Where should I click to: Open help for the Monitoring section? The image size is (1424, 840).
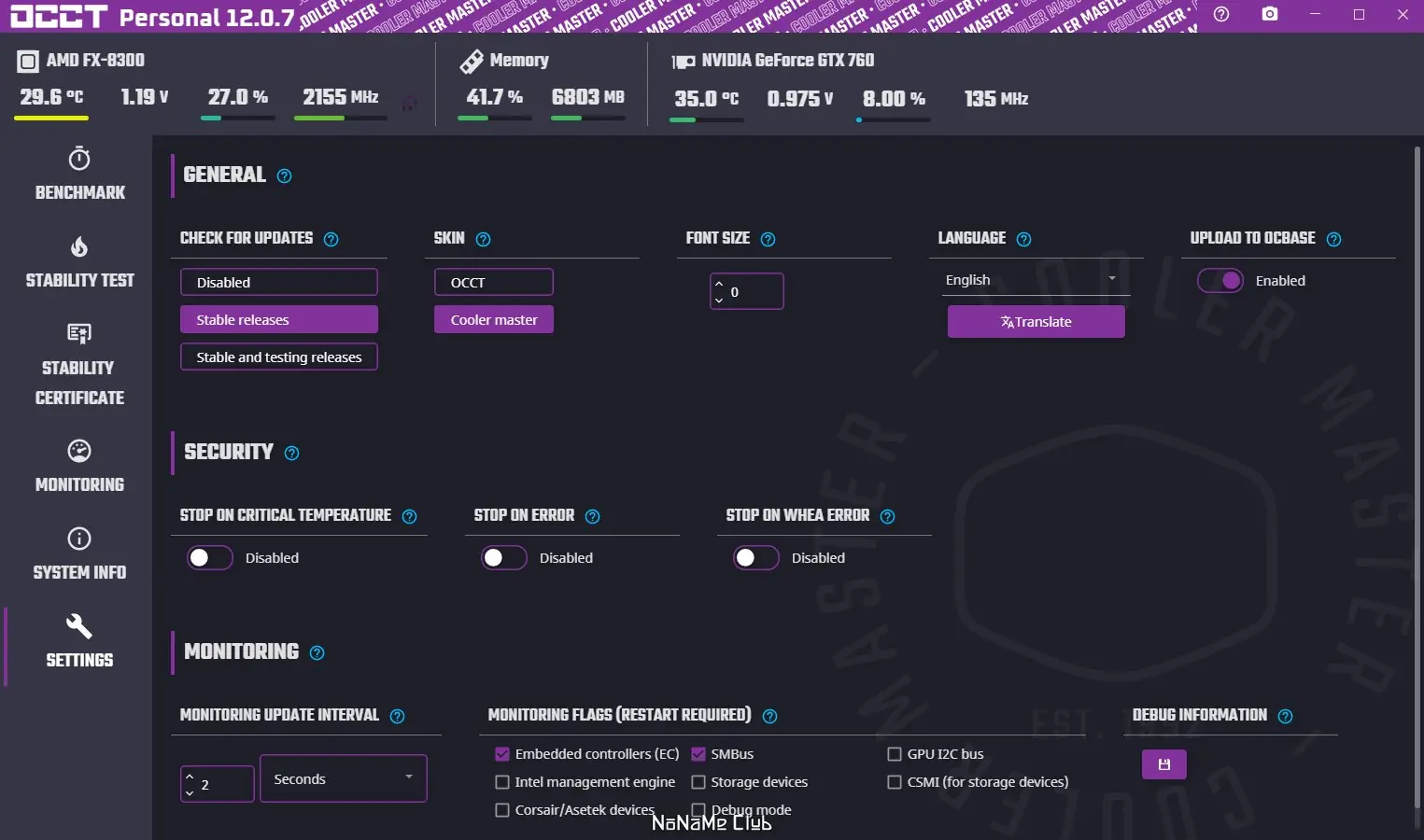pyautogui.click(x=317, y=653)
